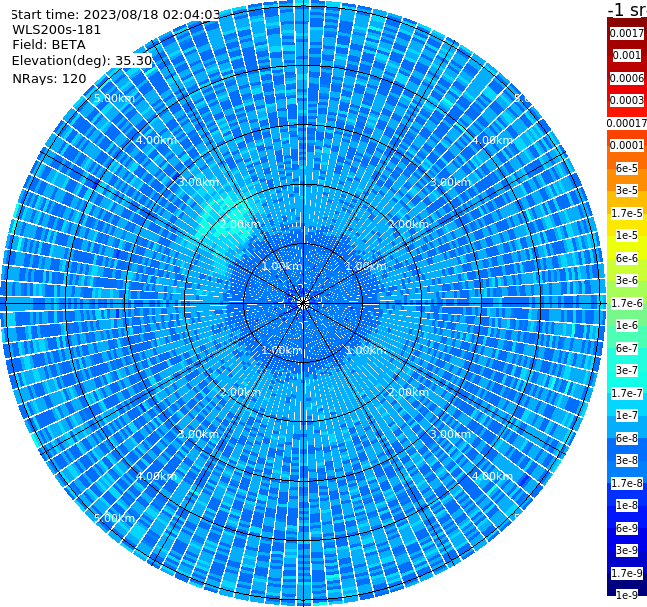This screenshot has width=647, height=607.
Task: Click the radar plot center origin
Action: (x=303, y=303)
